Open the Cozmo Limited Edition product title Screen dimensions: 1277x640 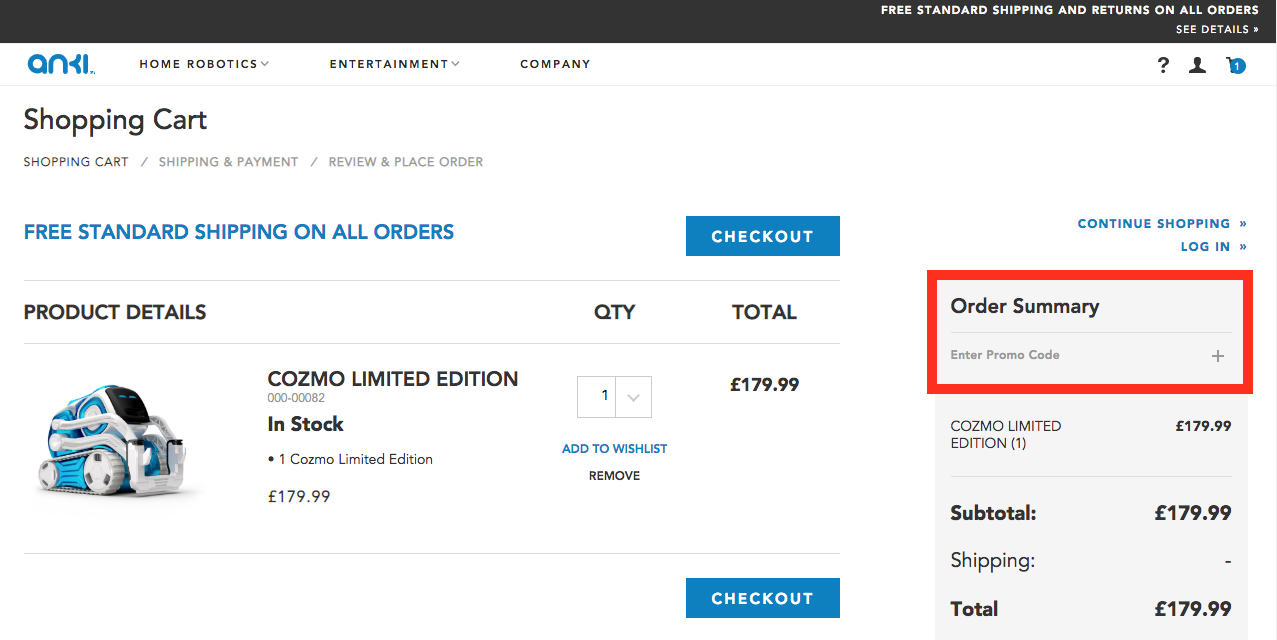(393, 379)
